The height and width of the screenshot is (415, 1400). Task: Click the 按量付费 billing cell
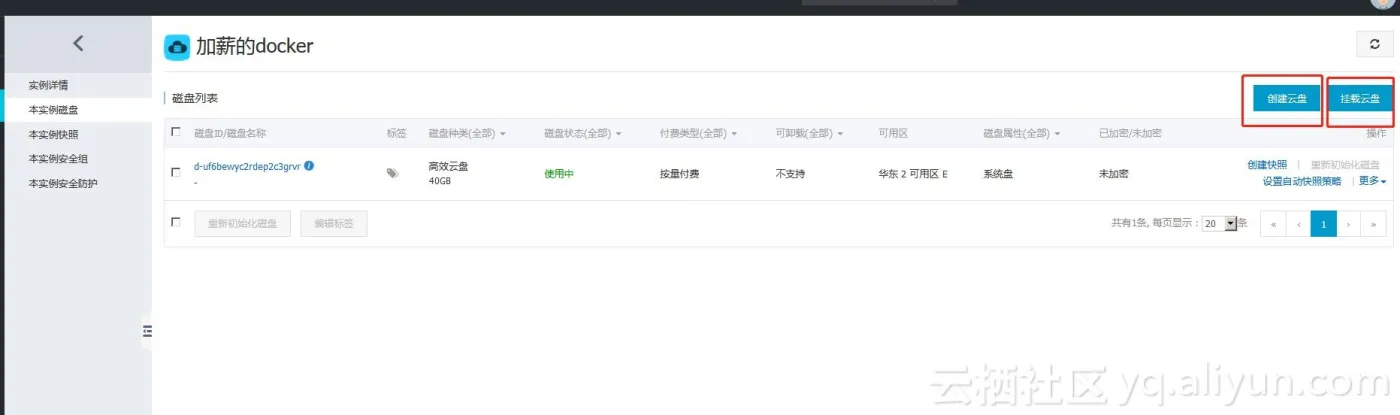pos(680,174)
